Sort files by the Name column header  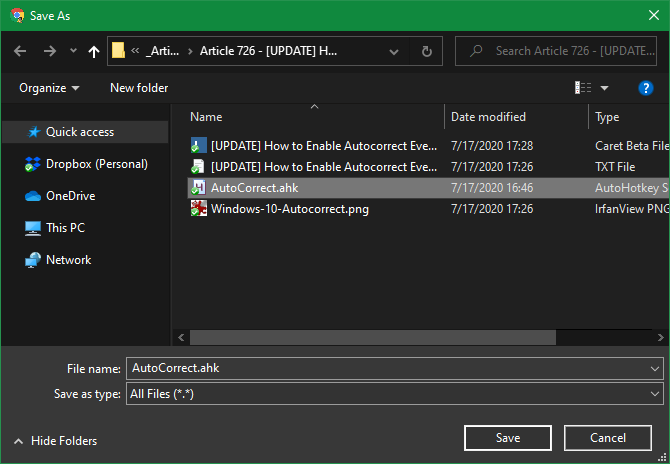click(x=206, y=117)
